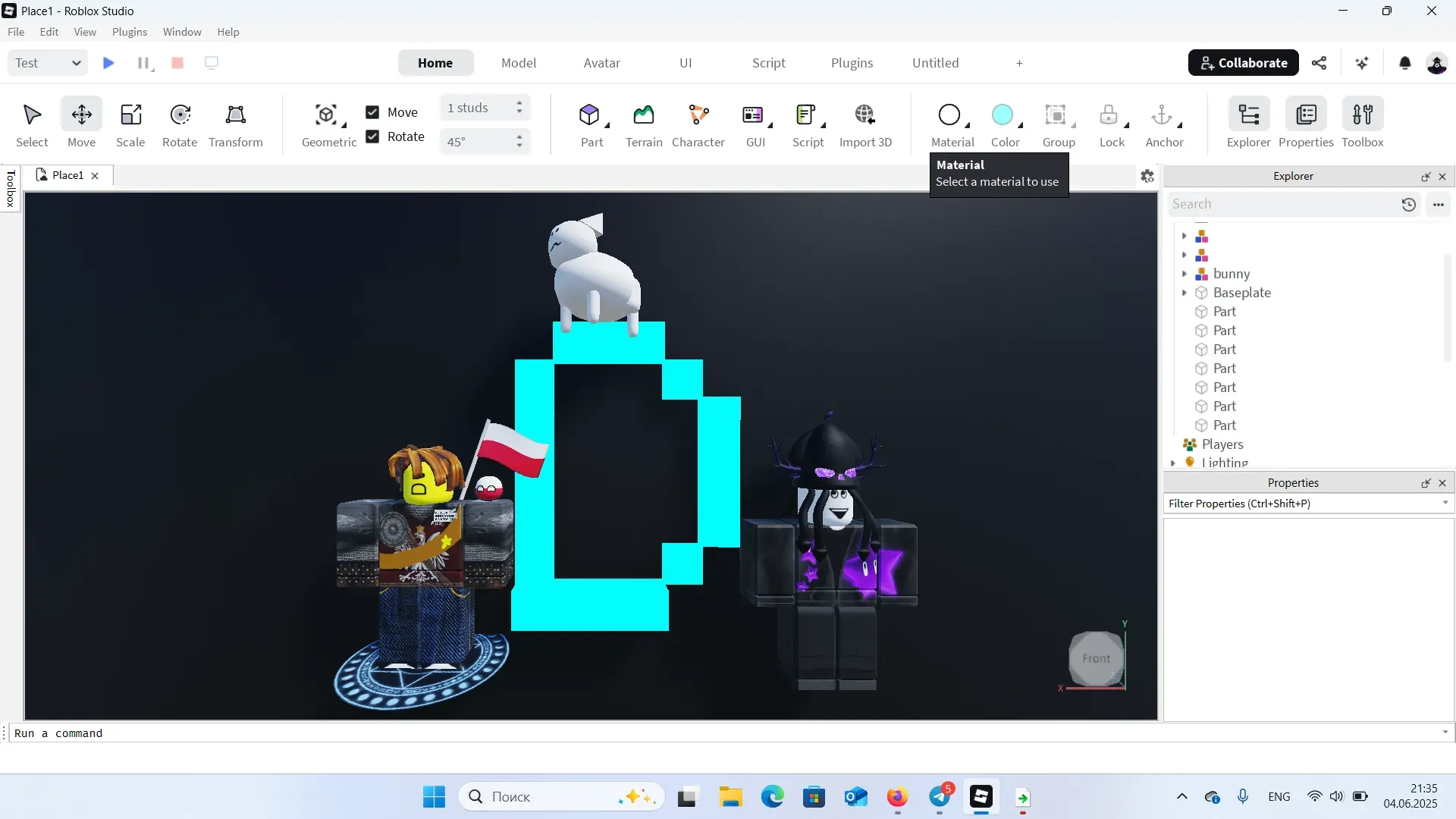This screenshot has height=819, width=1456.
Task: Open Geometric snapping mode tool
Action: pyautogui.click(x=329, y=125)
